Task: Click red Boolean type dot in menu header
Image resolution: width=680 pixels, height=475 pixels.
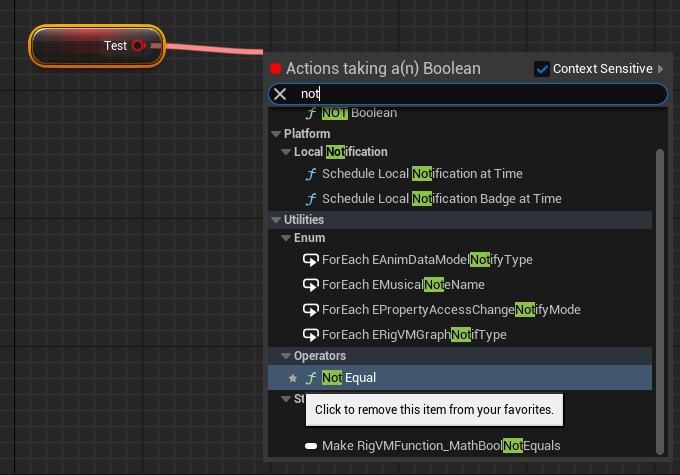Action: tap(275, 69)
